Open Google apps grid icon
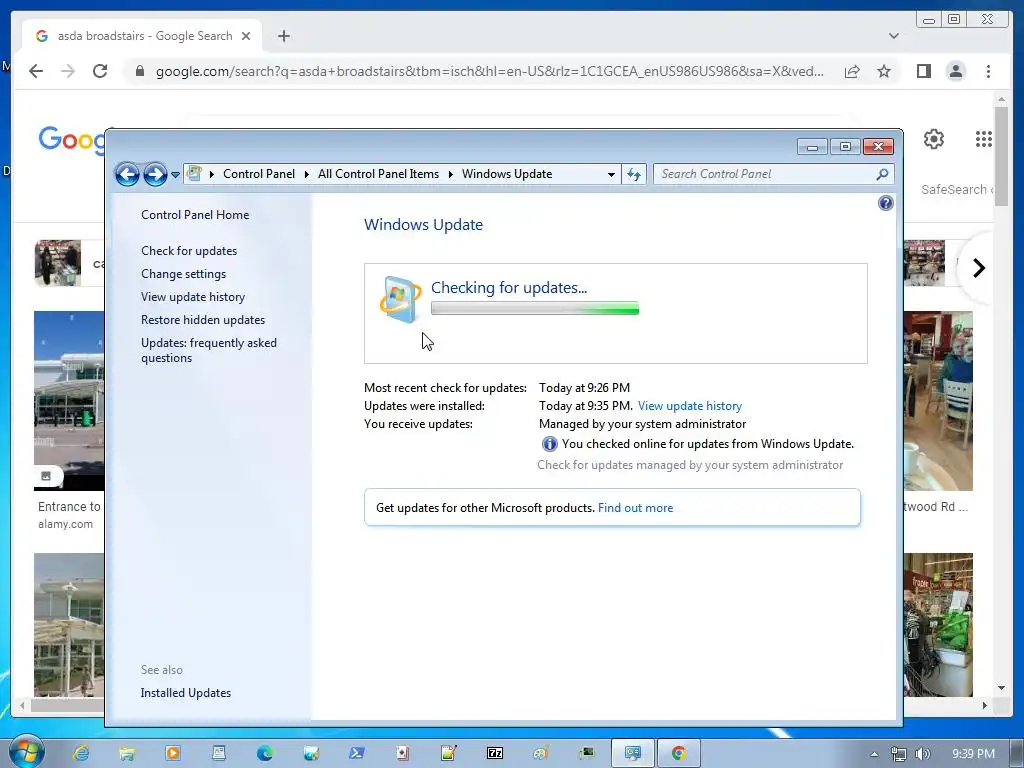The image size is (1024, 768). (x=984, y=139)
